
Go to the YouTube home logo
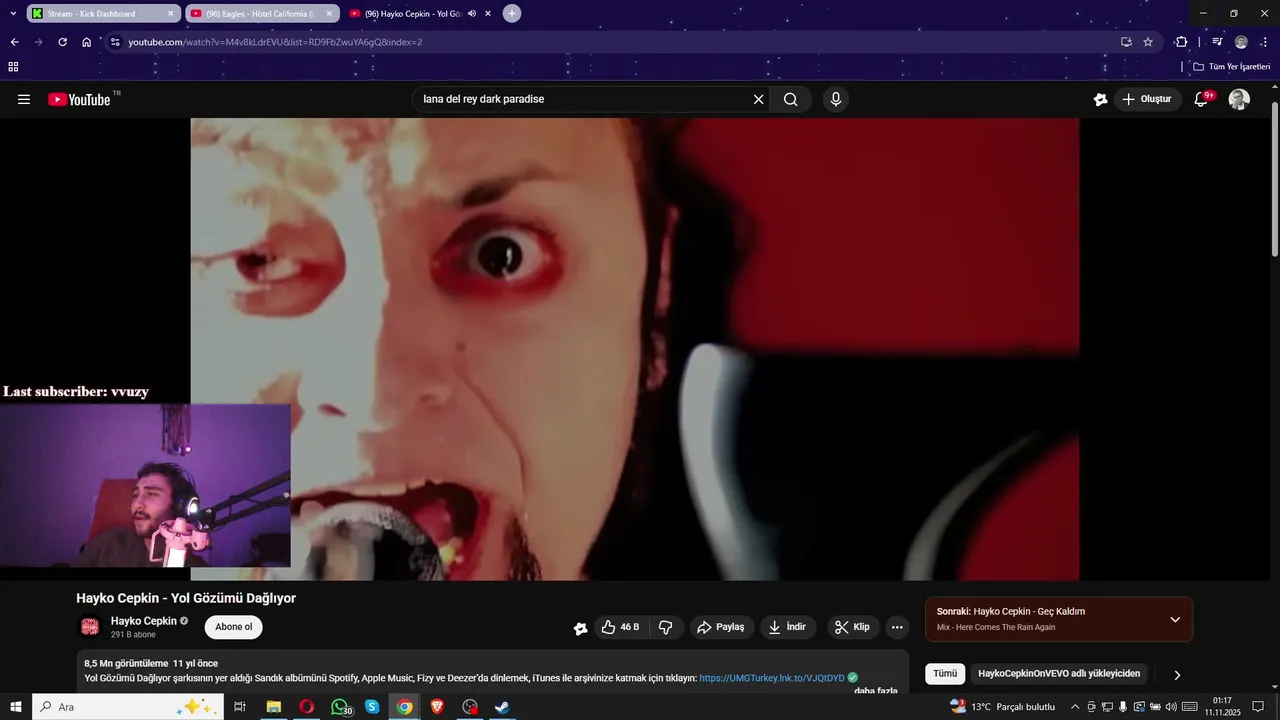(x=79, y=99)
